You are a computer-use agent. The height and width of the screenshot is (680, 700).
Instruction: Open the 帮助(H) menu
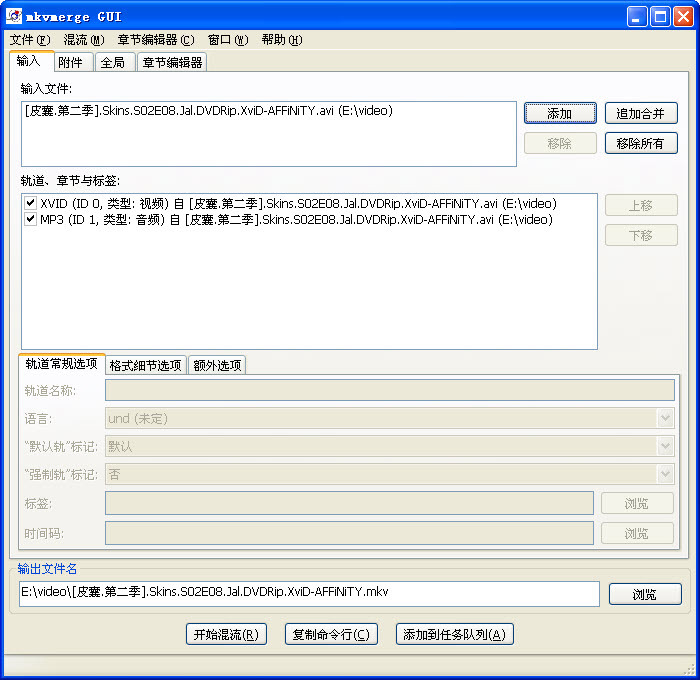[x=282, y=40]
